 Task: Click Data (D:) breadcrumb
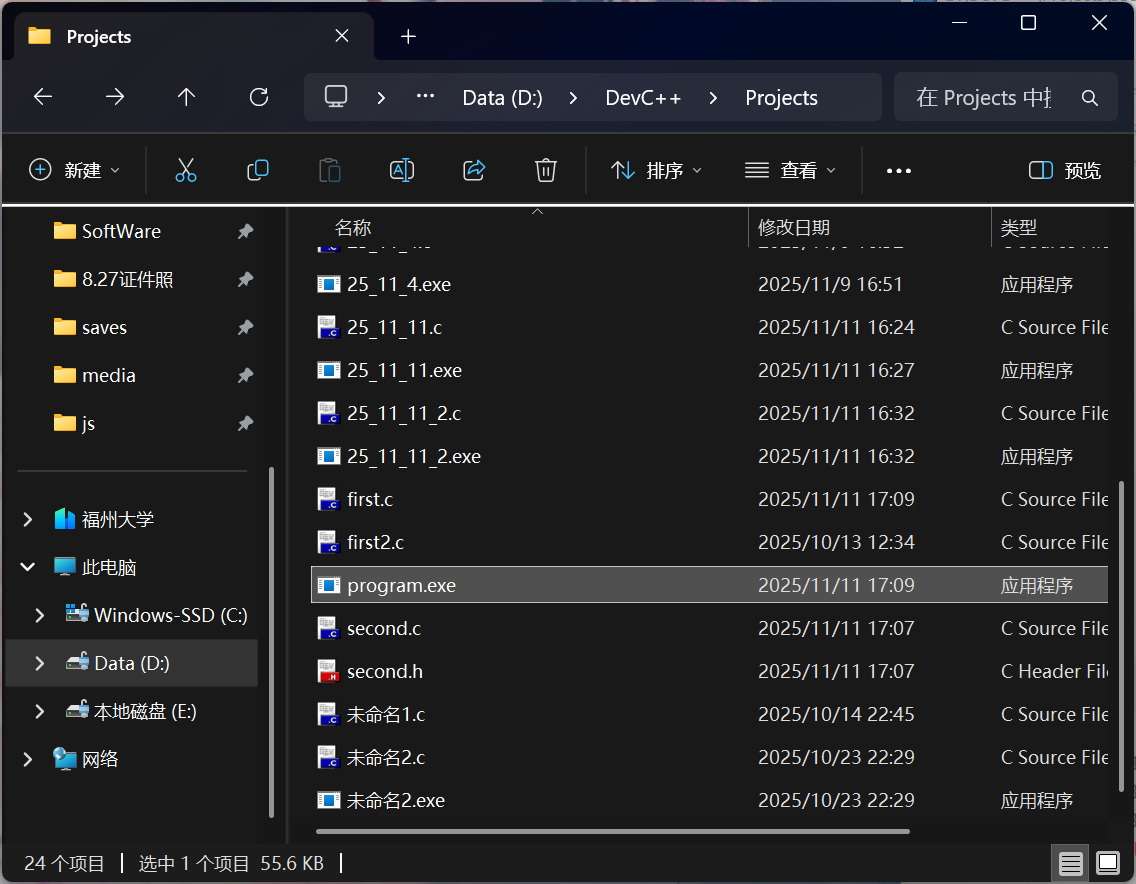tap(503, 98)
